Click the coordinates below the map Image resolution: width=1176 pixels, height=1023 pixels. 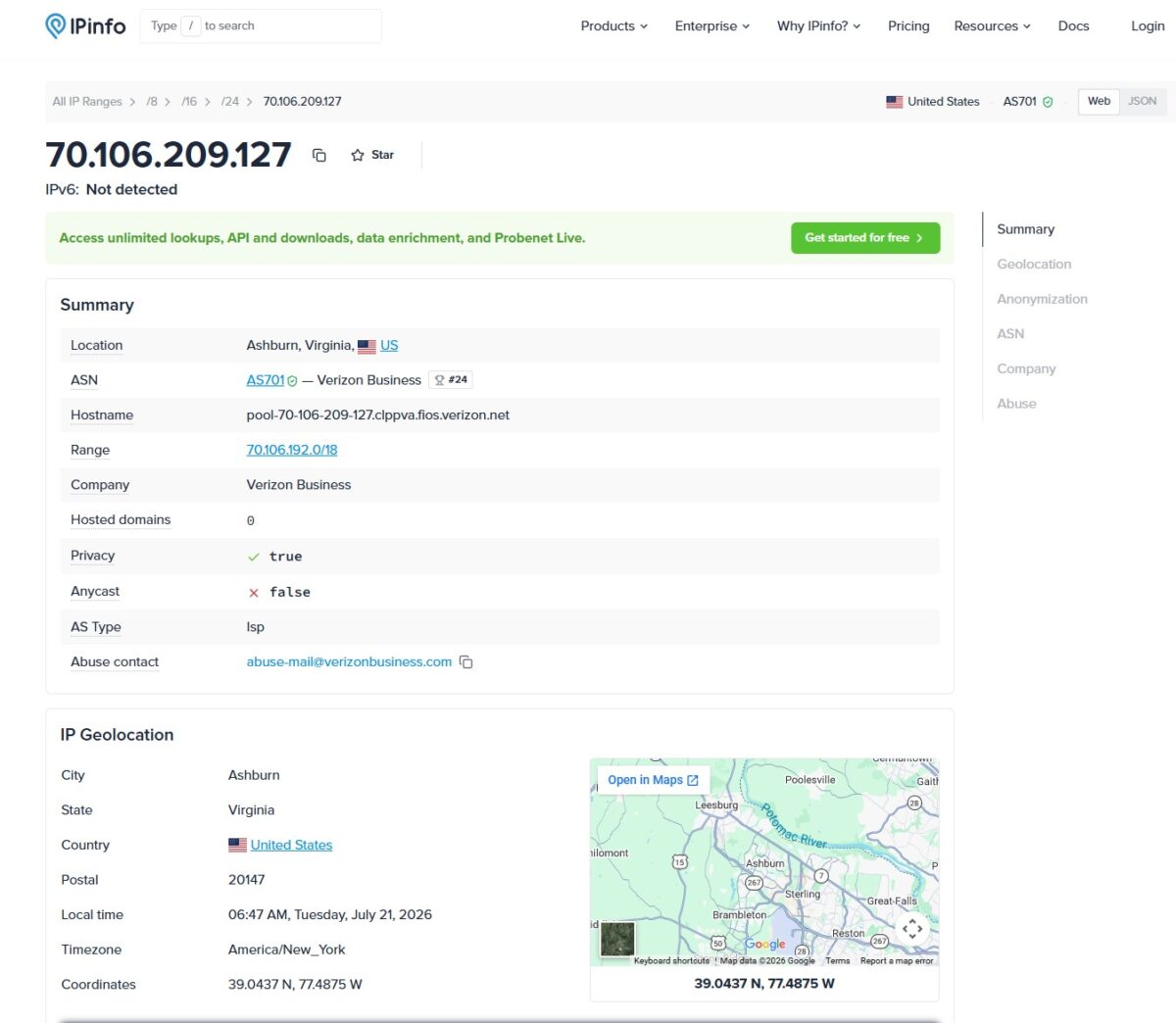tap(764, 984)
